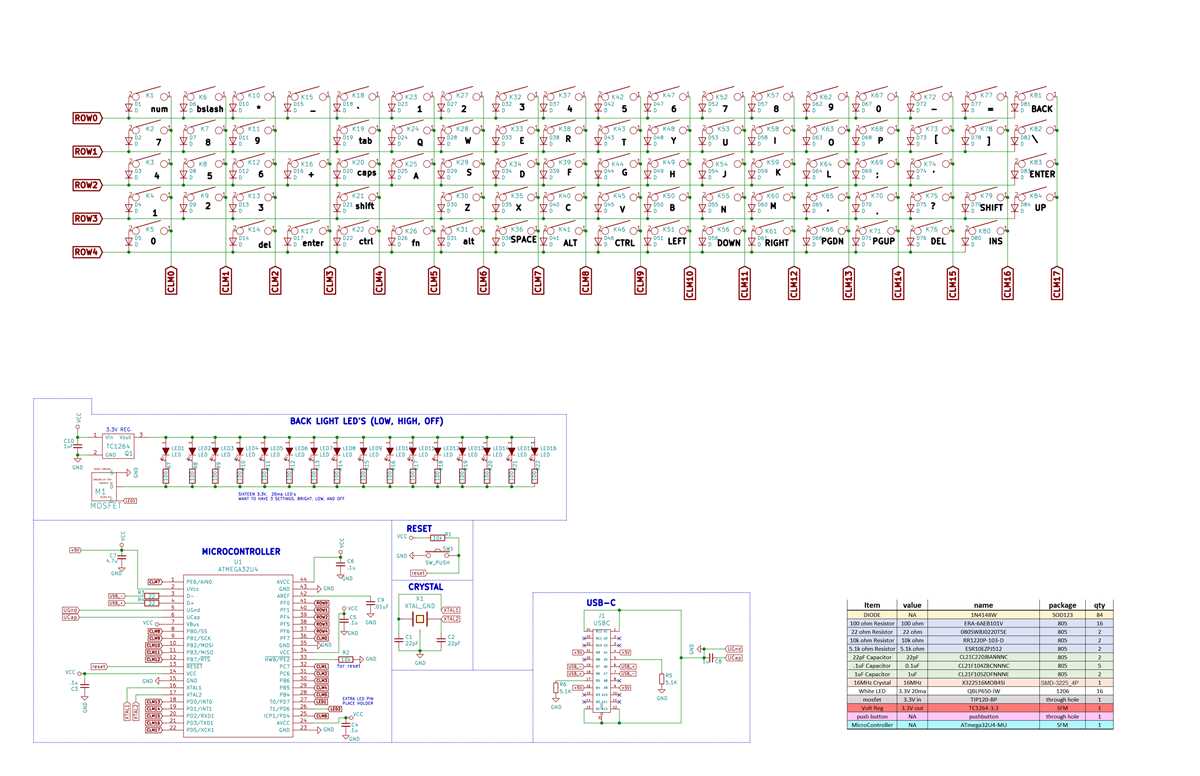
Task: Click the PGUP key label
Action: (883, 242)
